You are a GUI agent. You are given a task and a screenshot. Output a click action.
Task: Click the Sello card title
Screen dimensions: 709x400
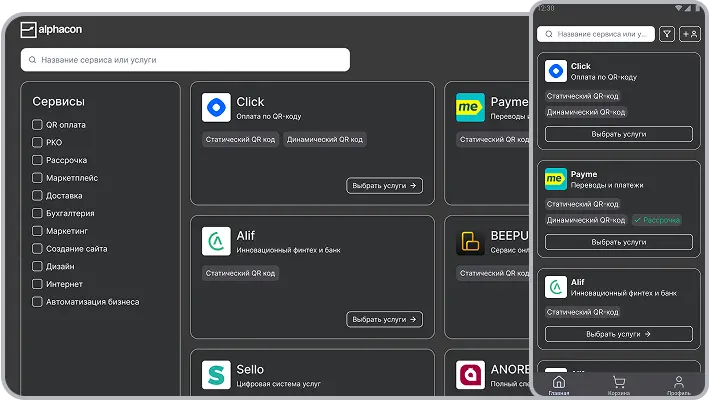click(250, 369)
